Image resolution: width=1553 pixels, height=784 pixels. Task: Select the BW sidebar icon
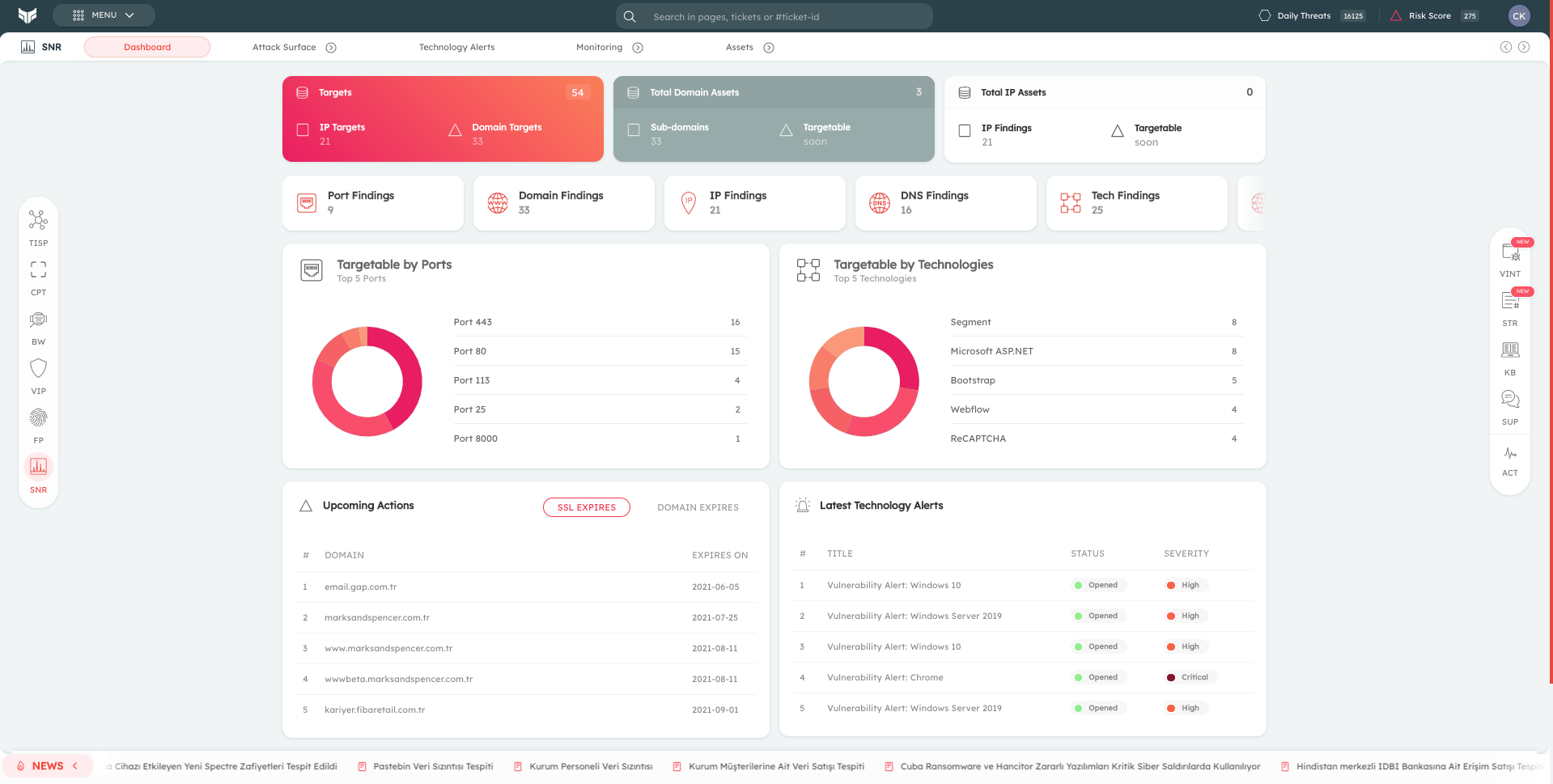click(38, 320)
